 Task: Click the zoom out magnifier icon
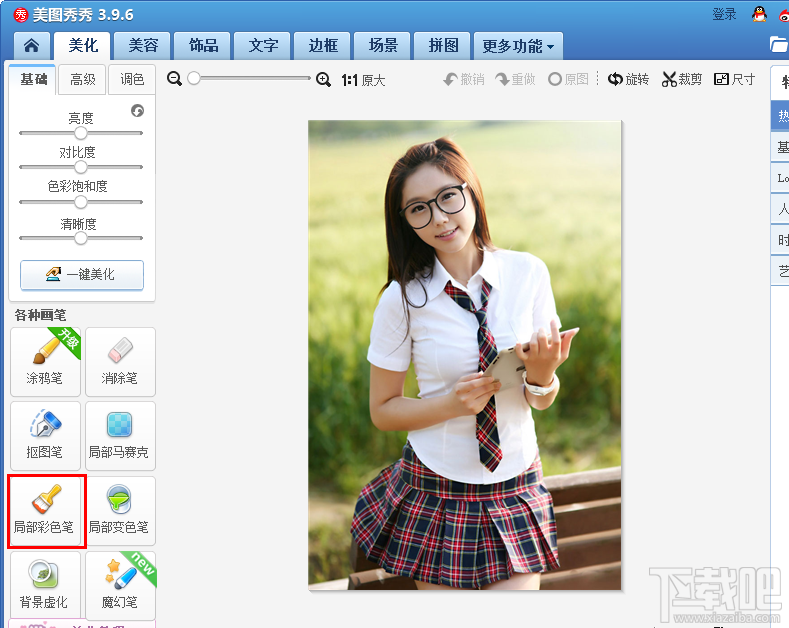click(175, 79)
